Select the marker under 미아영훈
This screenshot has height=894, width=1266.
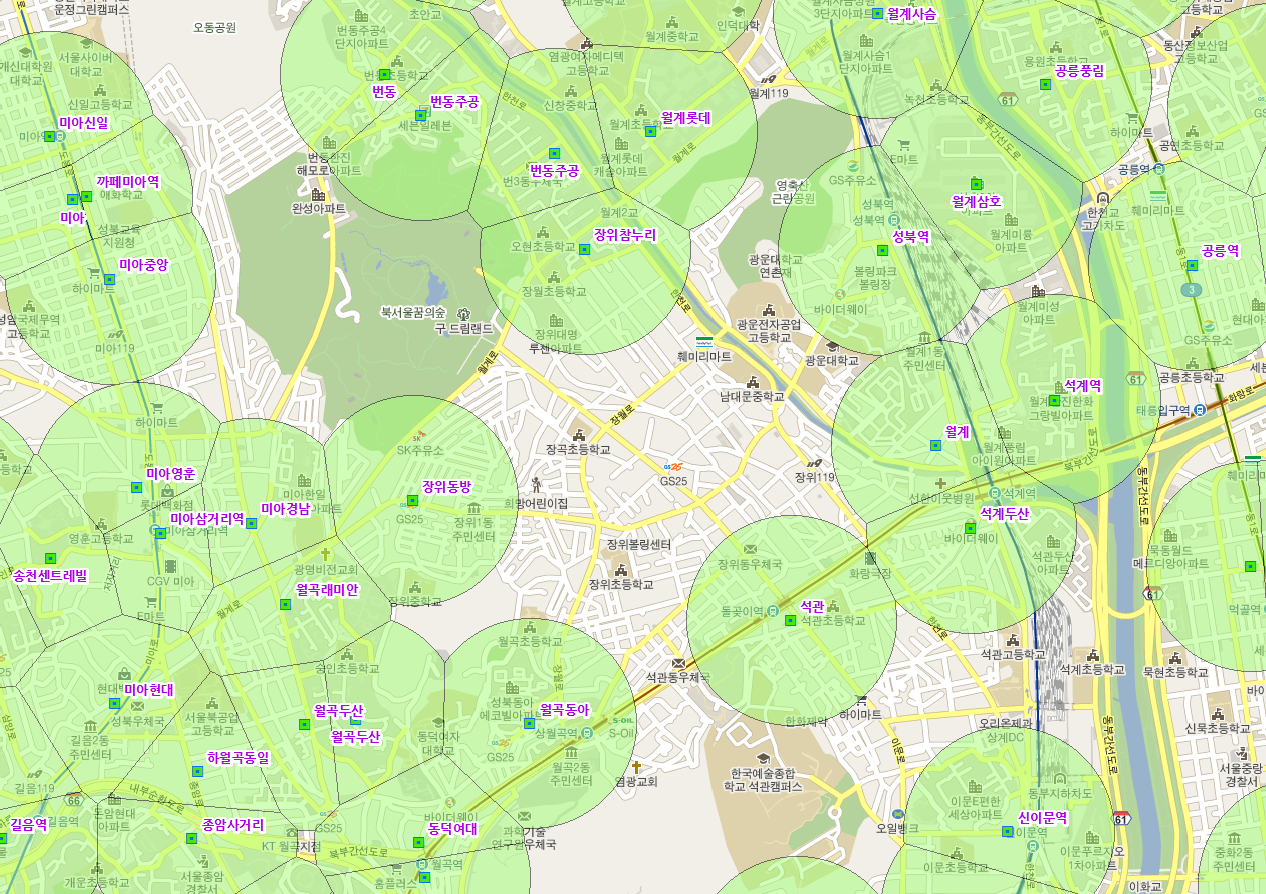click(x=136, y=488)
